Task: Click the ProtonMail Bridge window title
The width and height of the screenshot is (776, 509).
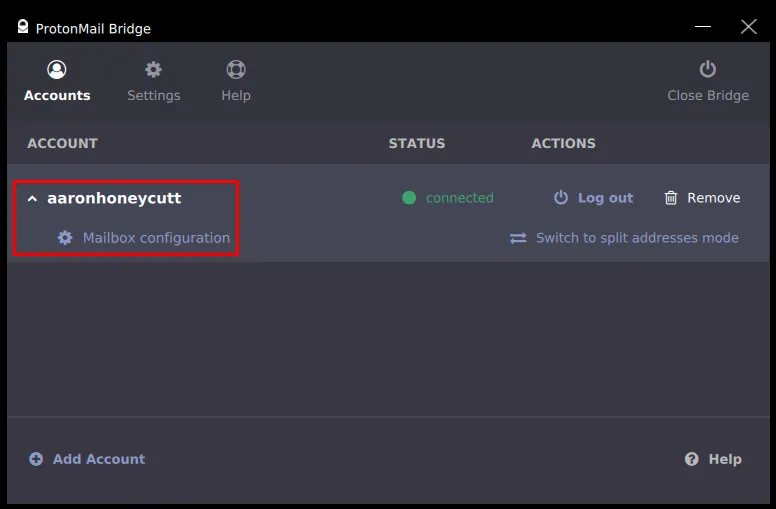Action: click(93, 28)
